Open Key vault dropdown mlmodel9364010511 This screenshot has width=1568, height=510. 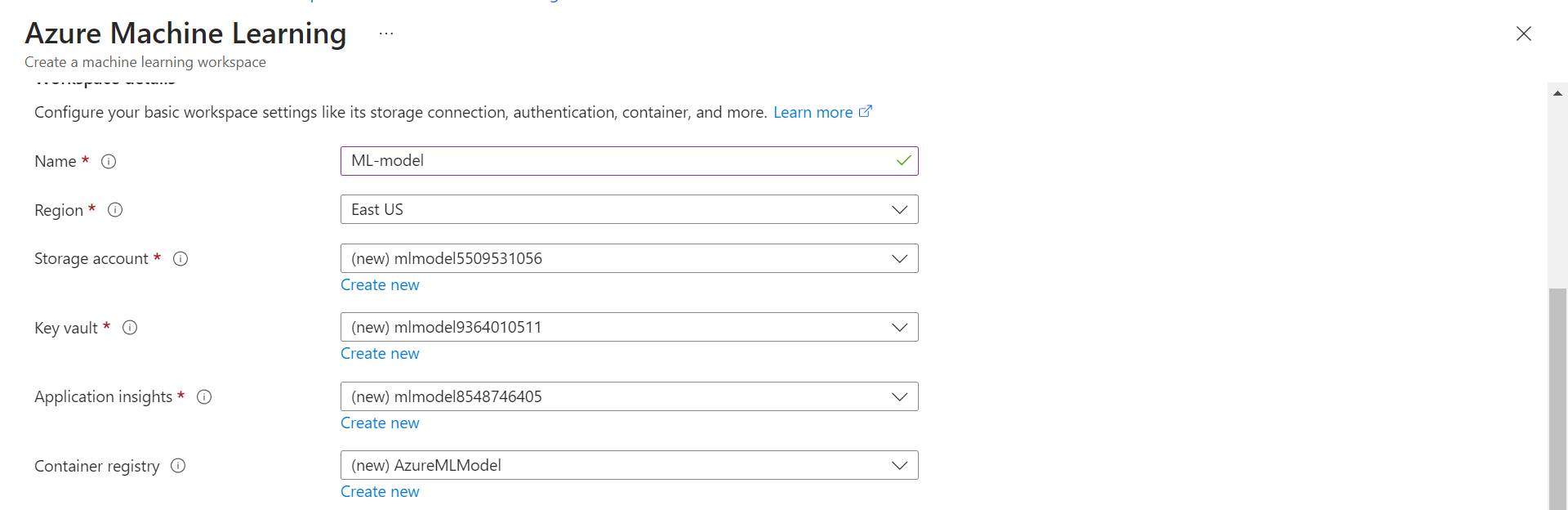click(629, 327)
